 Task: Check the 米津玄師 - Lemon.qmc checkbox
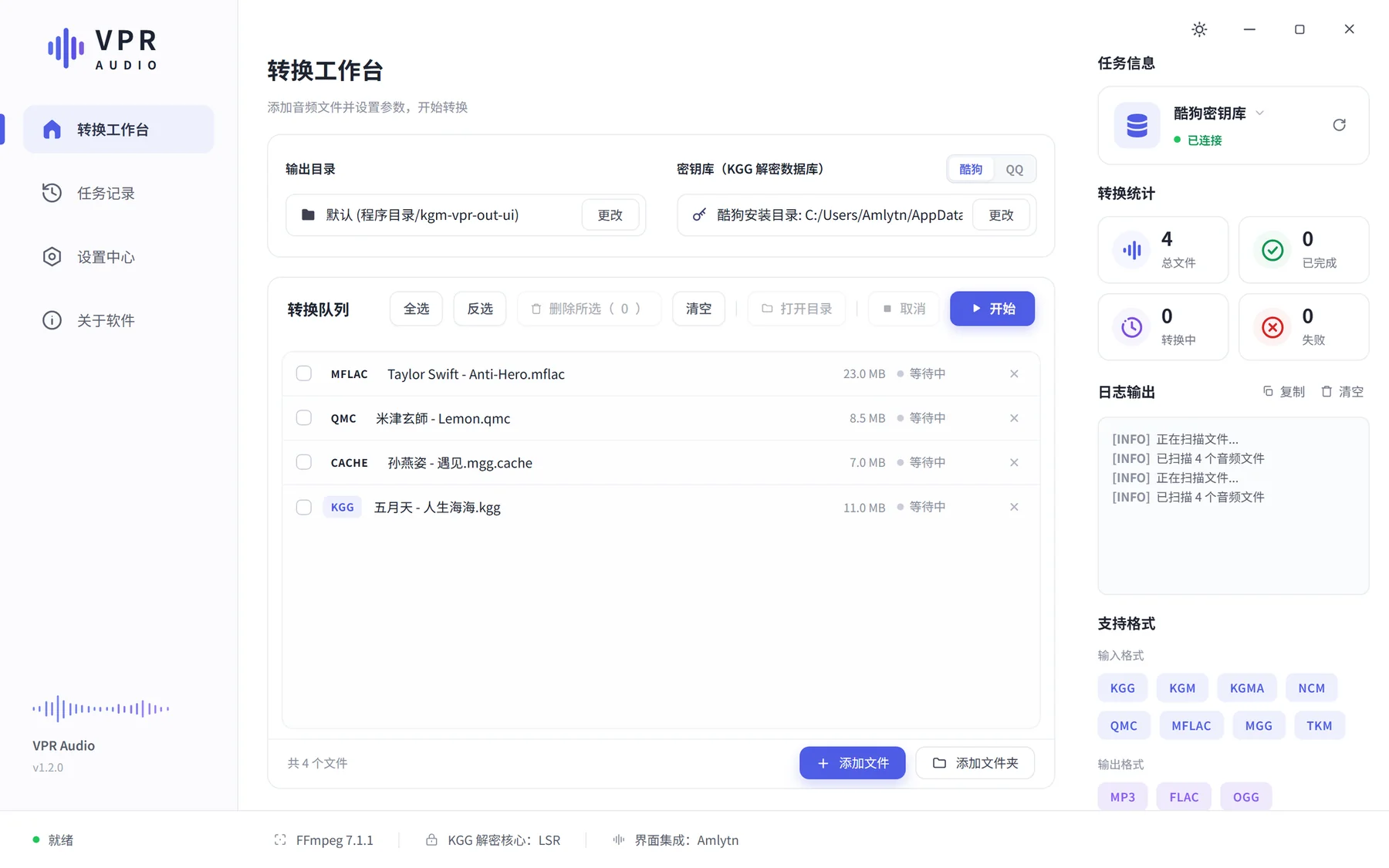click(304, 418)
